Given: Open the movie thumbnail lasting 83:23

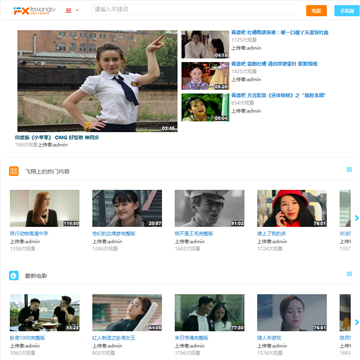Looking at the screenshot, I should [45, 313].
